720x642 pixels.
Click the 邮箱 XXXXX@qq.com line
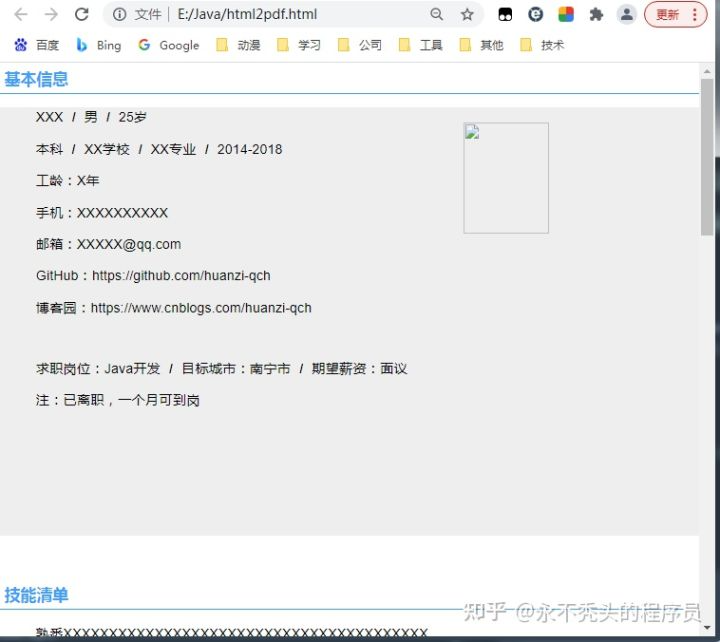pos(108,244)
